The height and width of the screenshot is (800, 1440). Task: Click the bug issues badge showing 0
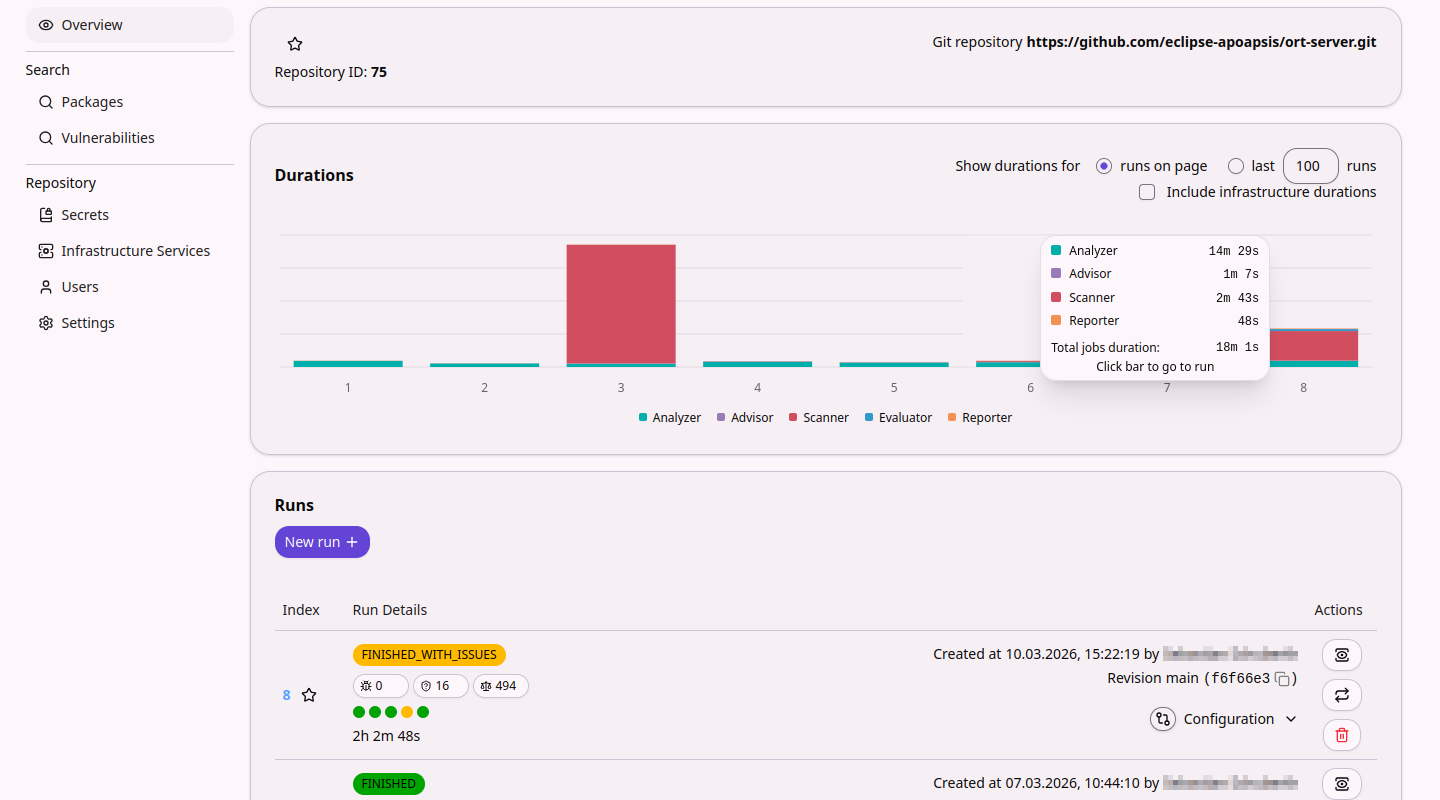pyautogui.click(x=380, y=686)
